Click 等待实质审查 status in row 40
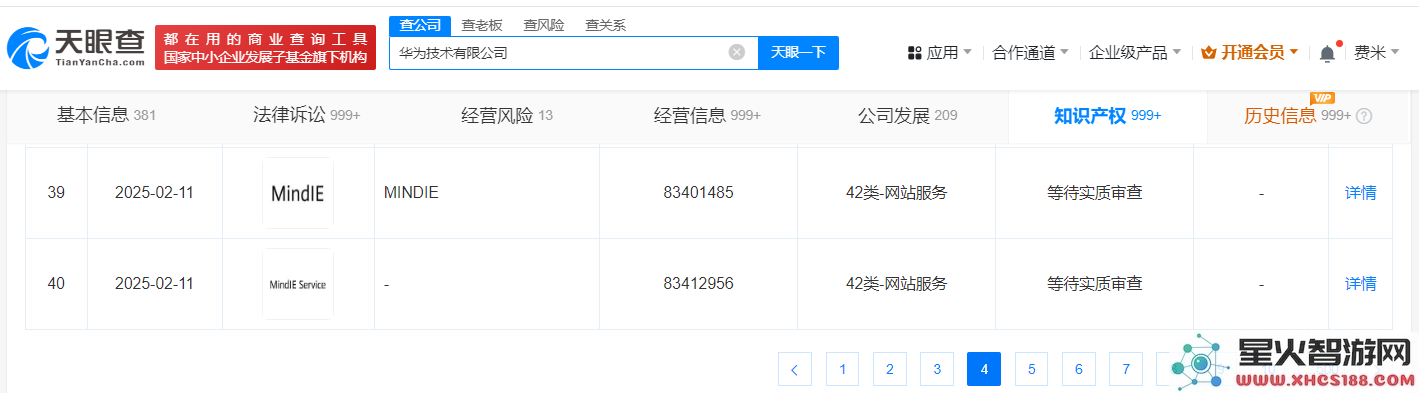 1094,284
